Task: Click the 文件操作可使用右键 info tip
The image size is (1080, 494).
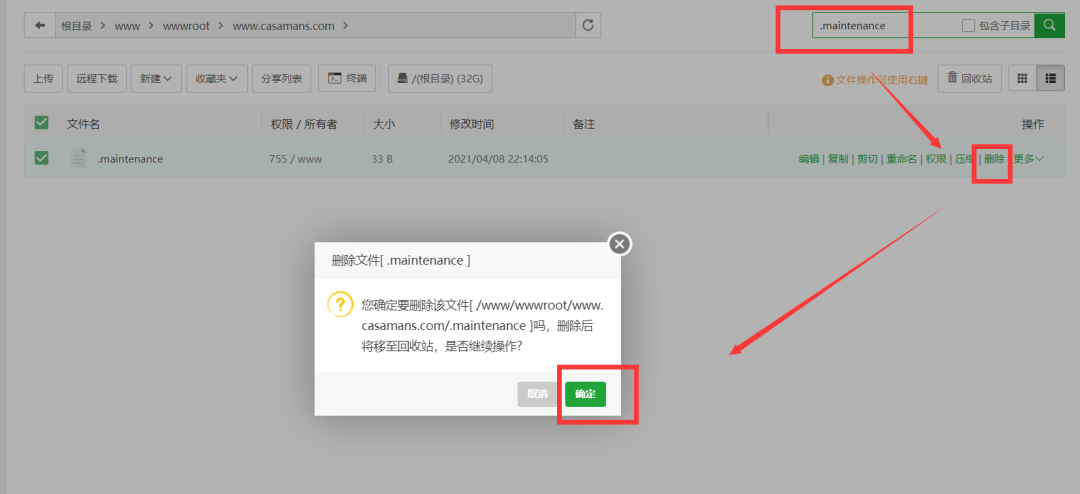Action: coord(875,80)
